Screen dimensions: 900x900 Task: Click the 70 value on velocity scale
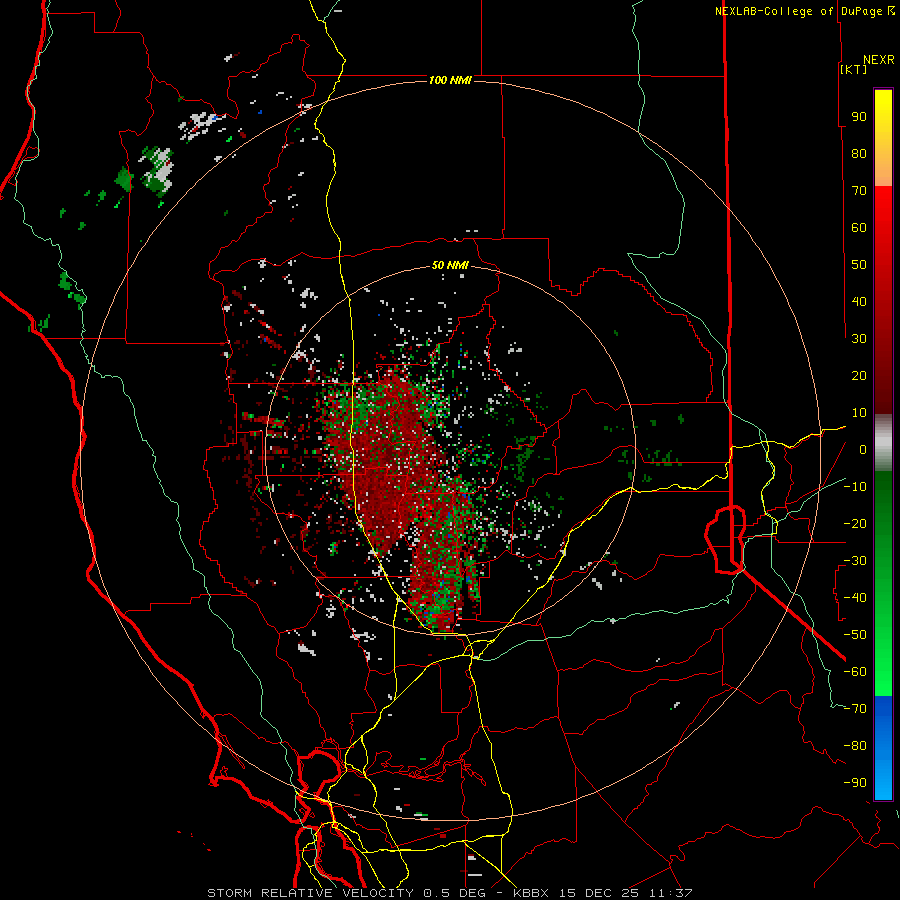coord(859,191)
